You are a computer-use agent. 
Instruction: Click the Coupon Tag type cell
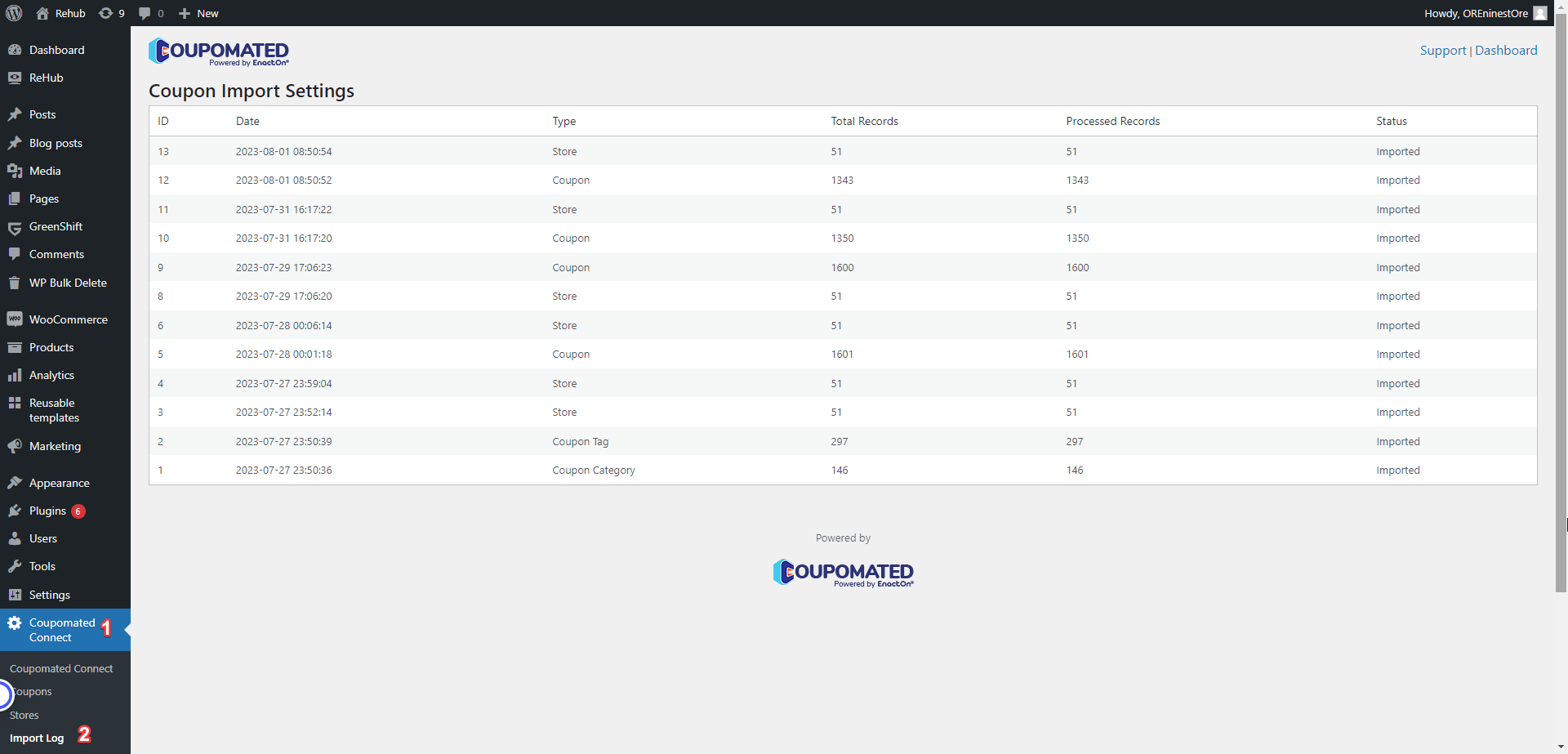(580, 441)
